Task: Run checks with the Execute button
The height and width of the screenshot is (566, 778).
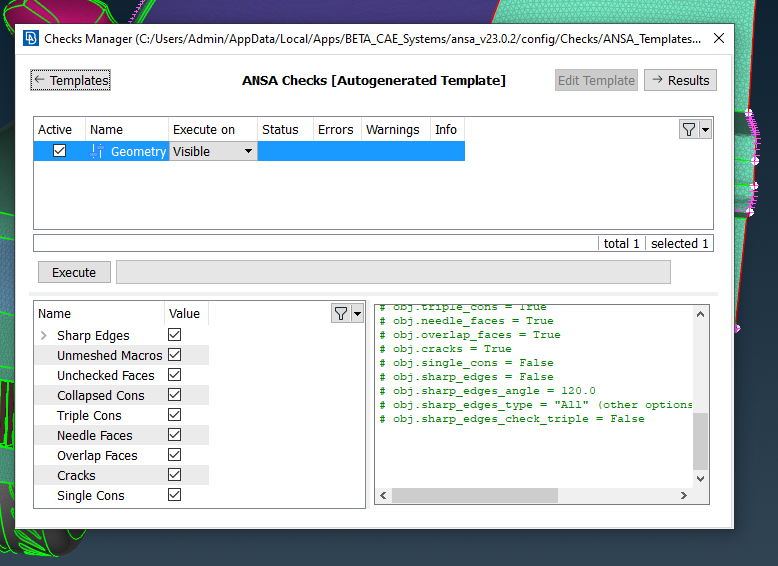Action: (x=74, y=272)
